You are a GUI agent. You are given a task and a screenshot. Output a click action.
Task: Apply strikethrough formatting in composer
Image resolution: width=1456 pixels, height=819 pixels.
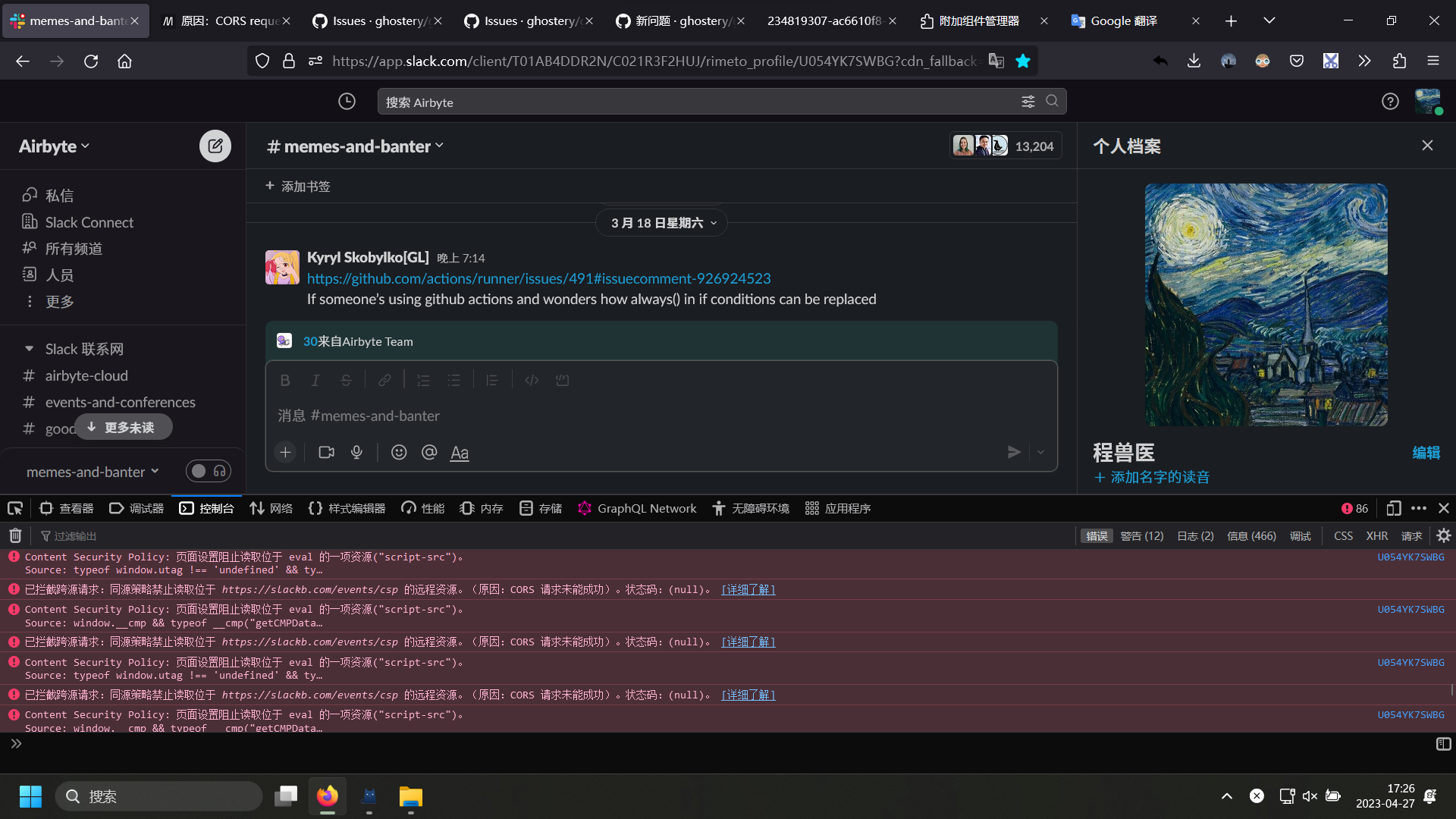pos(346,380)
